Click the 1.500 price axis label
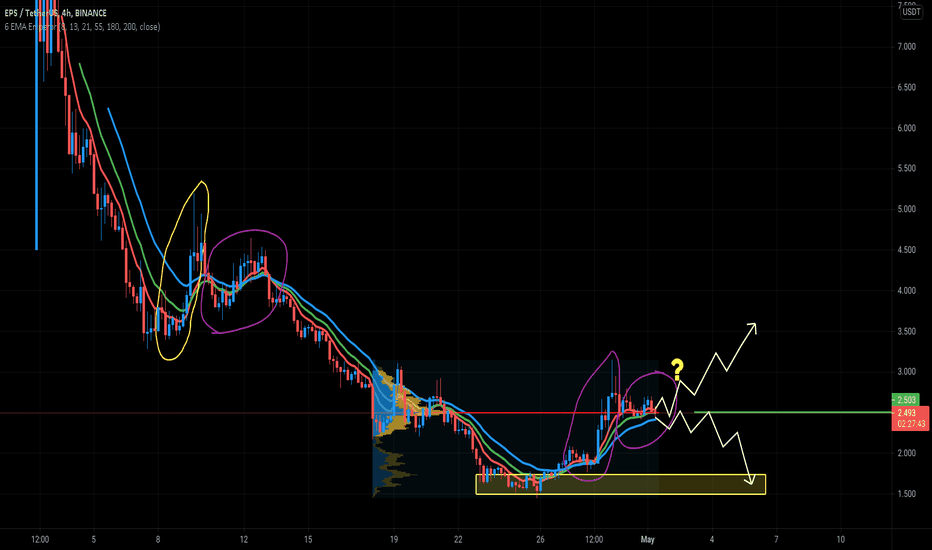Image resolution: width=932 pixels, height=550 pixels. 906,494
